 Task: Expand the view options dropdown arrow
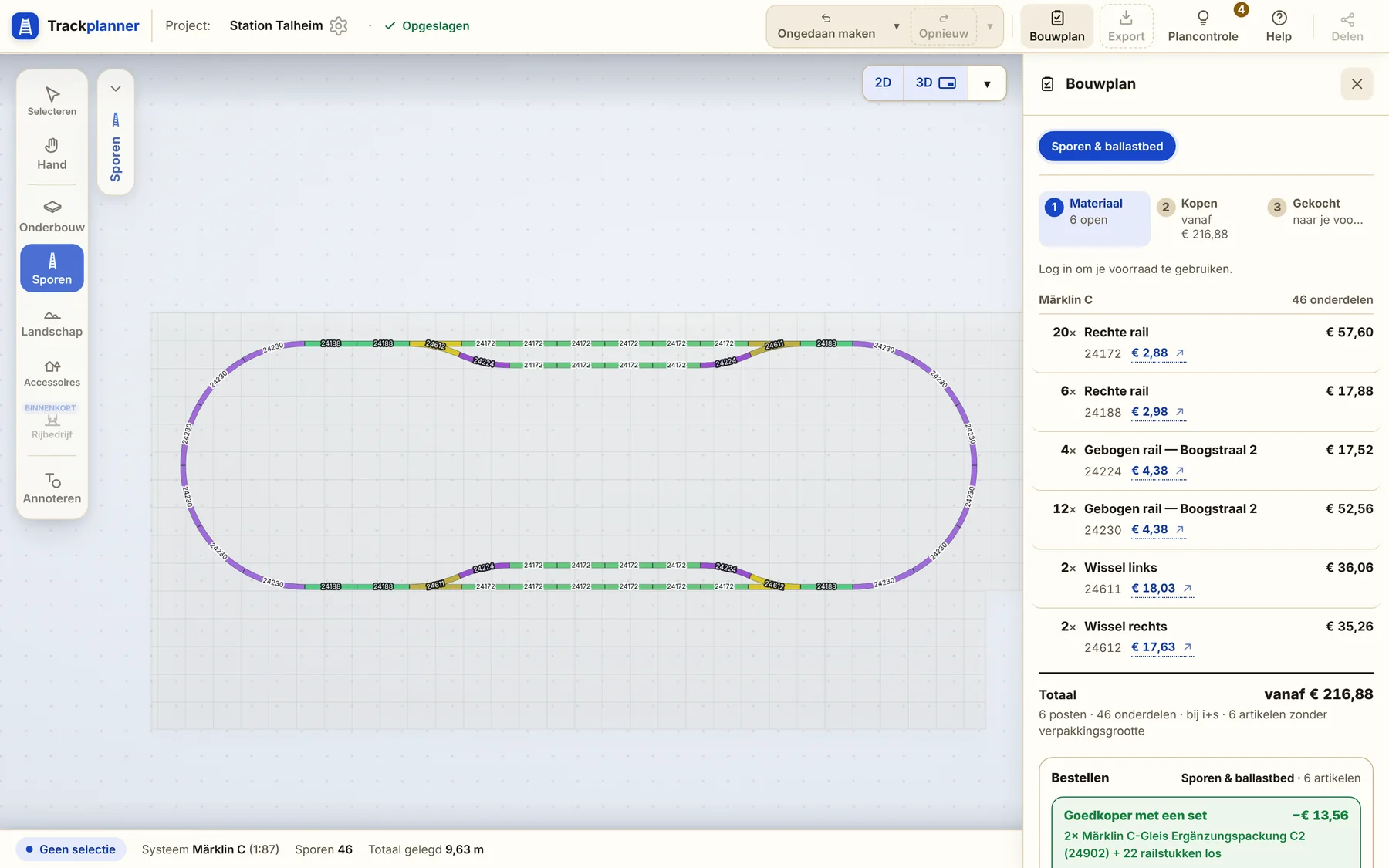coord(987,83)
